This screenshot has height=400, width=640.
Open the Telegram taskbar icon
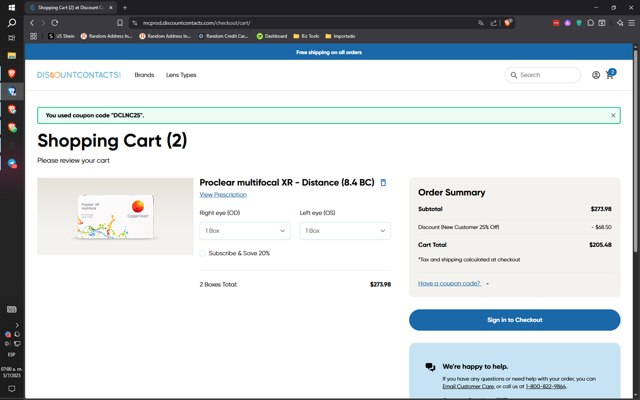12,164
